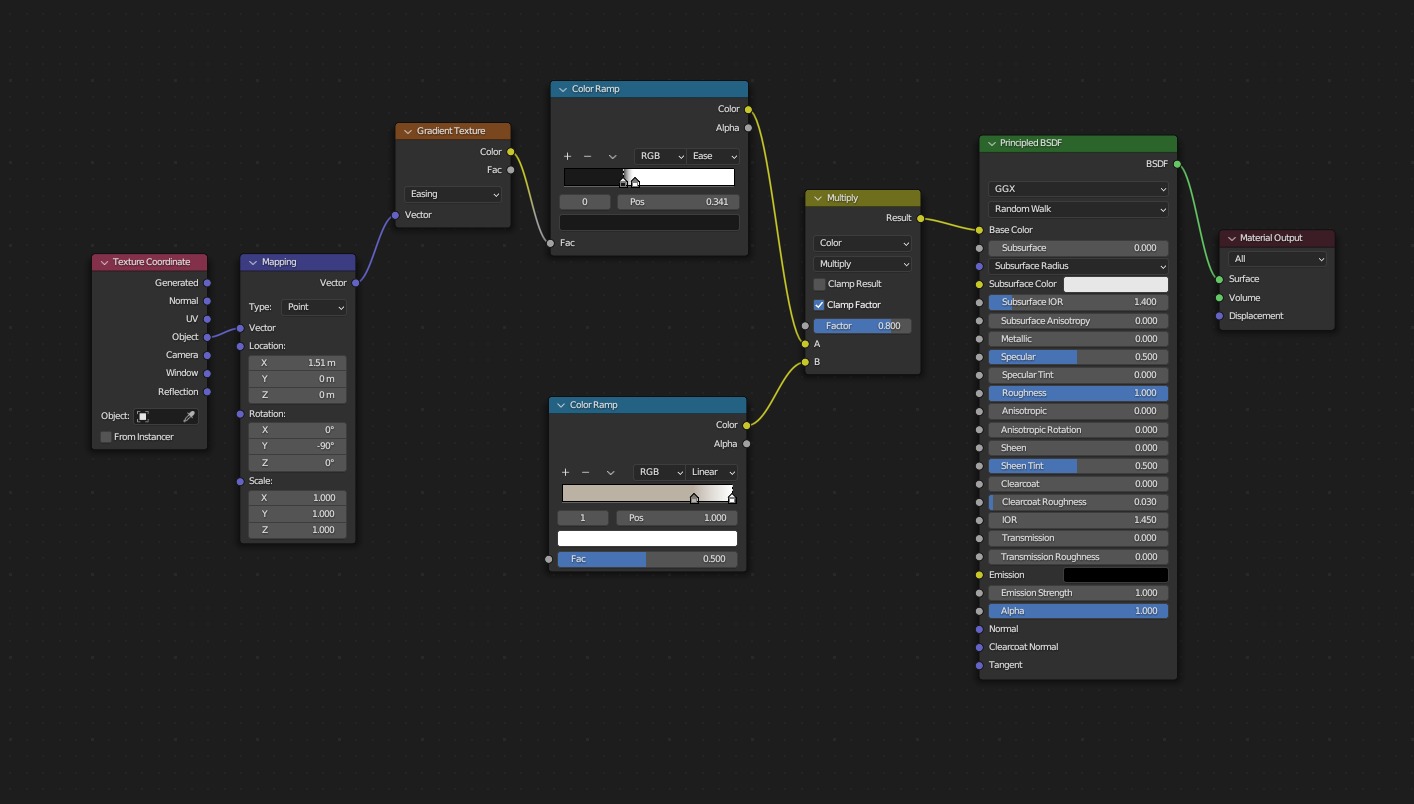Click the Factor slider in Multiply node
Image resolution: width=1414 pixels, height=804 pixels.
[x=862, y=326]
